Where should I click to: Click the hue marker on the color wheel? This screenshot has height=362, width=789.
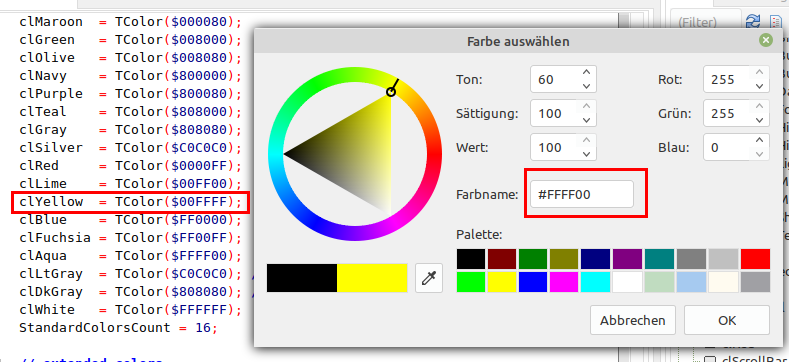click(391, 92)
